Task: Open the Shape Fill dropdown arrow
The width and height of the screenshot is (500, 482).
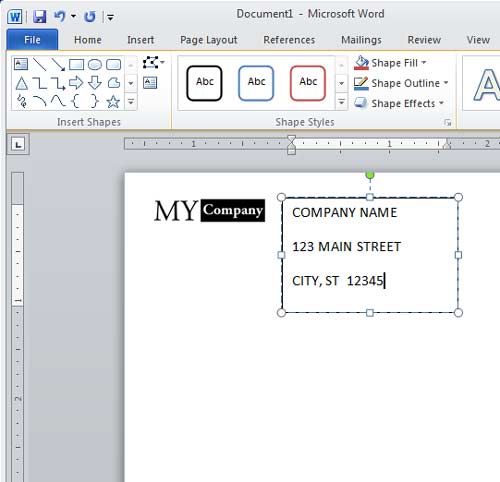Action: point(424,62)
